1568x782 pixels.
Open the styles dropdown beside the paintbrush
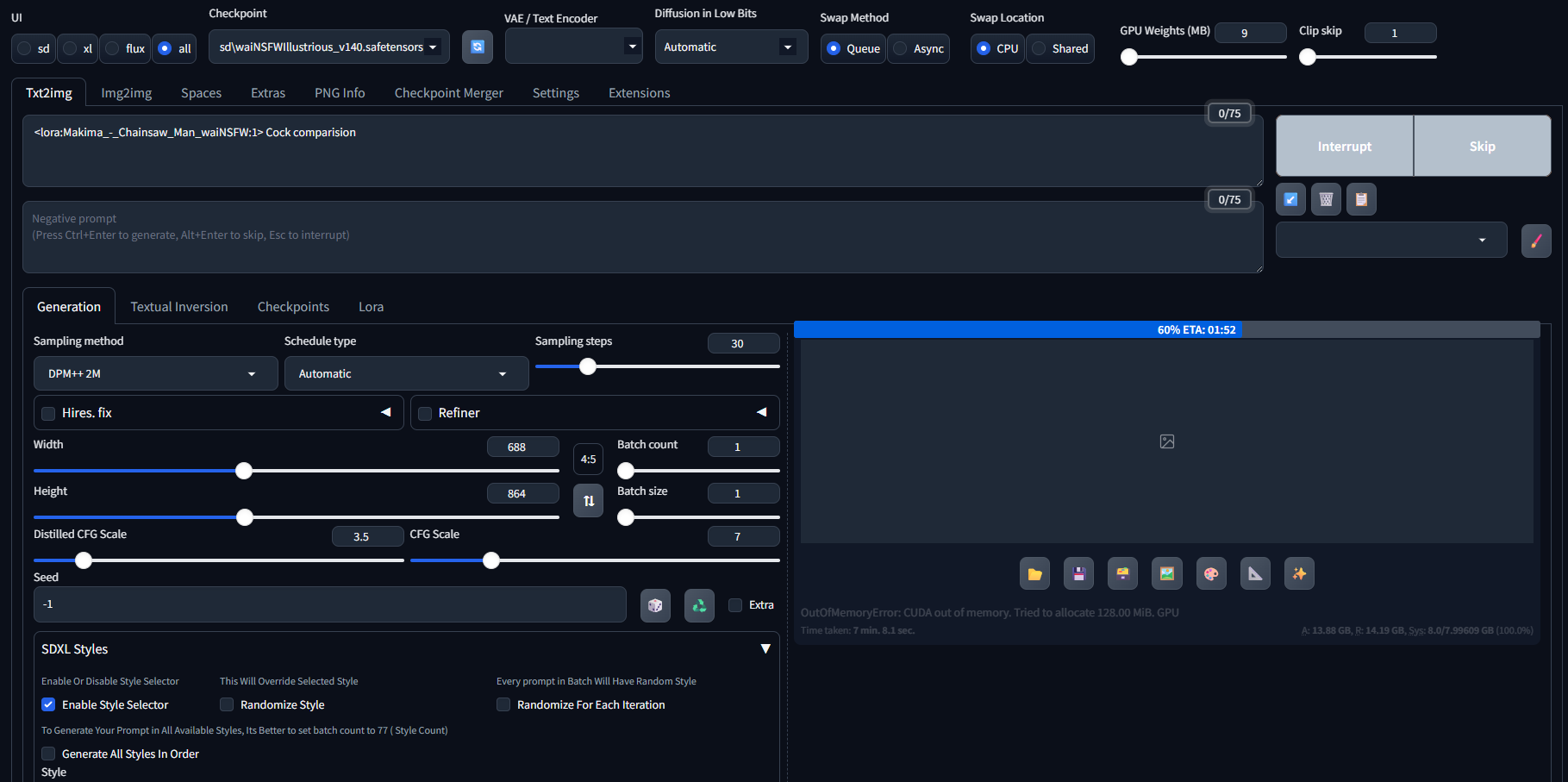click(1391, 240)
